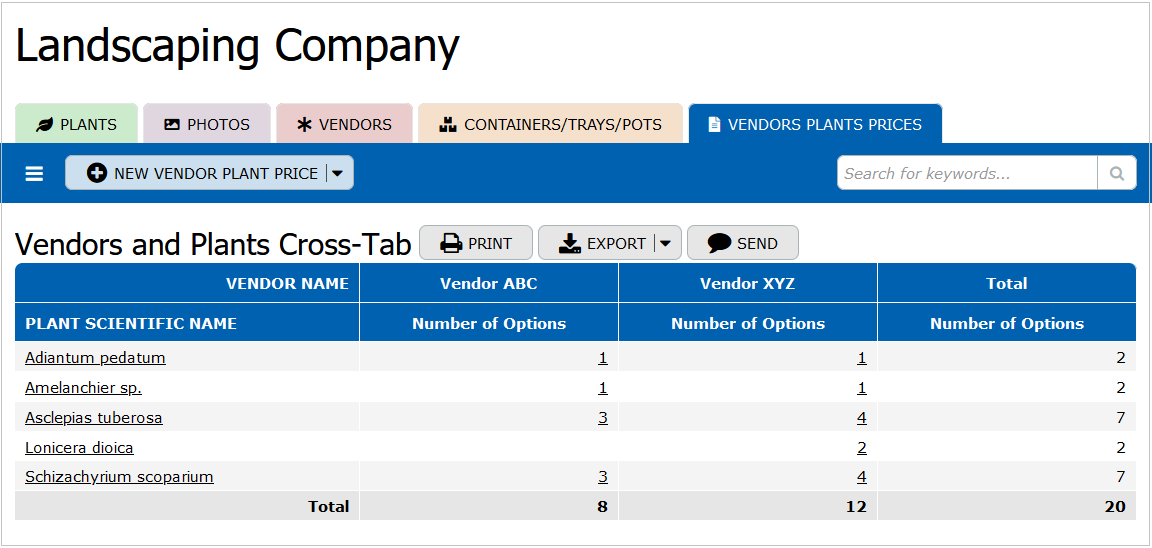This screenshot has height=548, width=1152.
Task: Open the Schizachyrium scoparium link
Action: pyautogui.click(x=119, y=477)
